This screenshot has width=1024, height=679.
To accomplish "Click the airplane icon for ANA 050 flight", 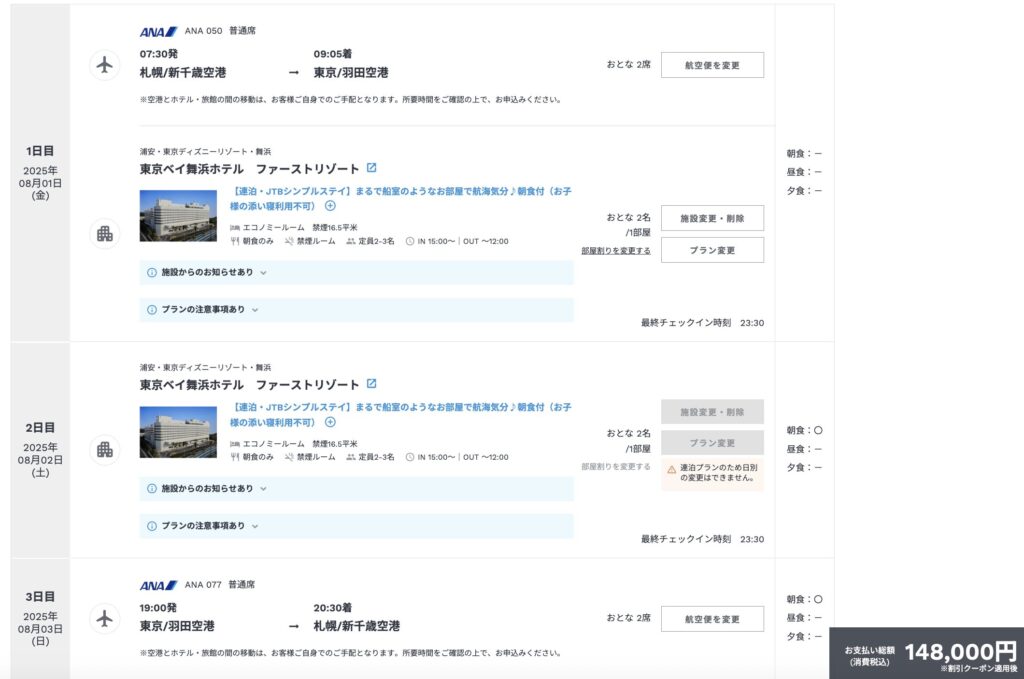I will pyautogui.click(x=104, y=65).
